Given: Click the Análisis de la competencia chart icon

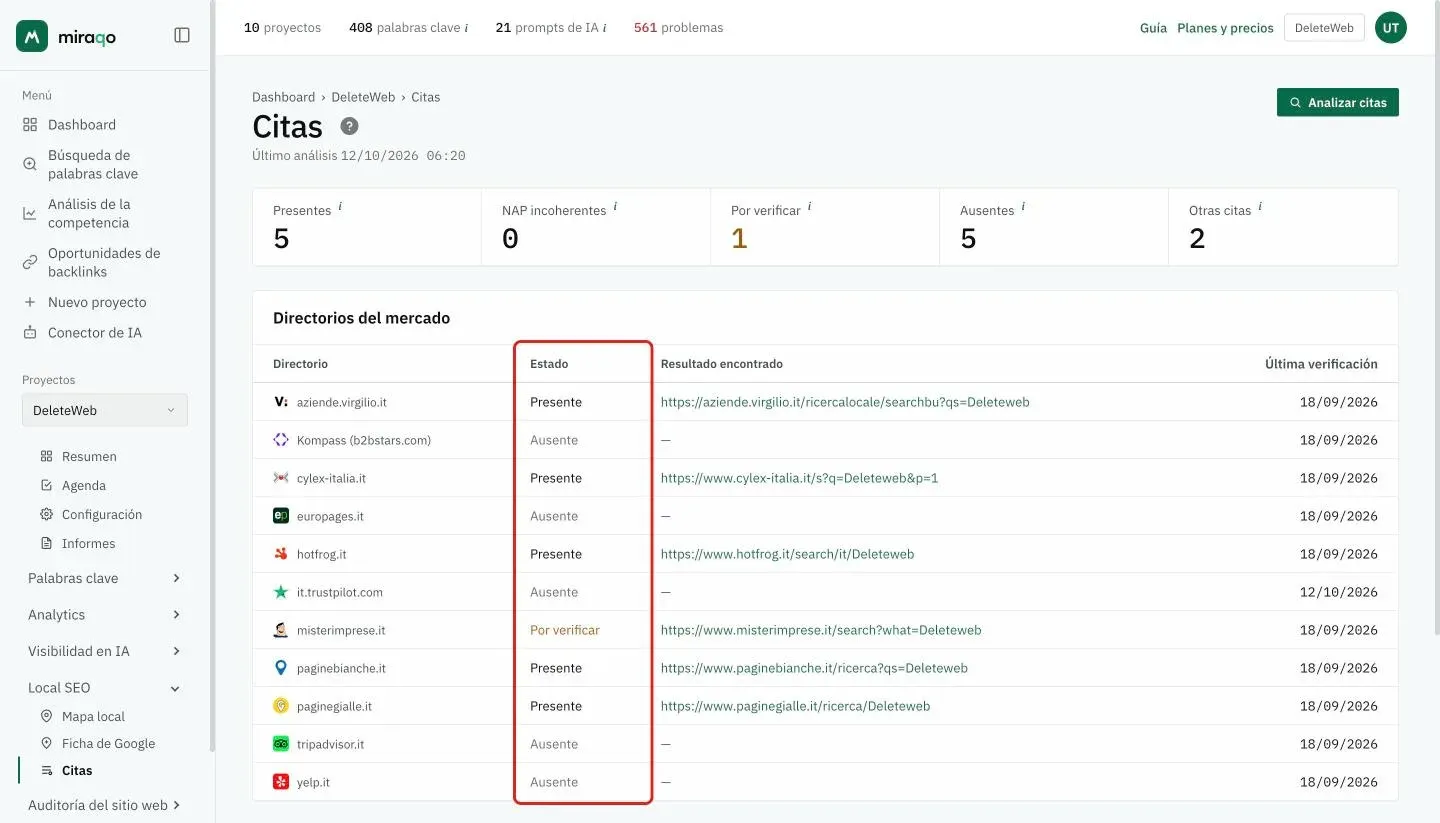Looking at the screenshot, I should 30,213.
